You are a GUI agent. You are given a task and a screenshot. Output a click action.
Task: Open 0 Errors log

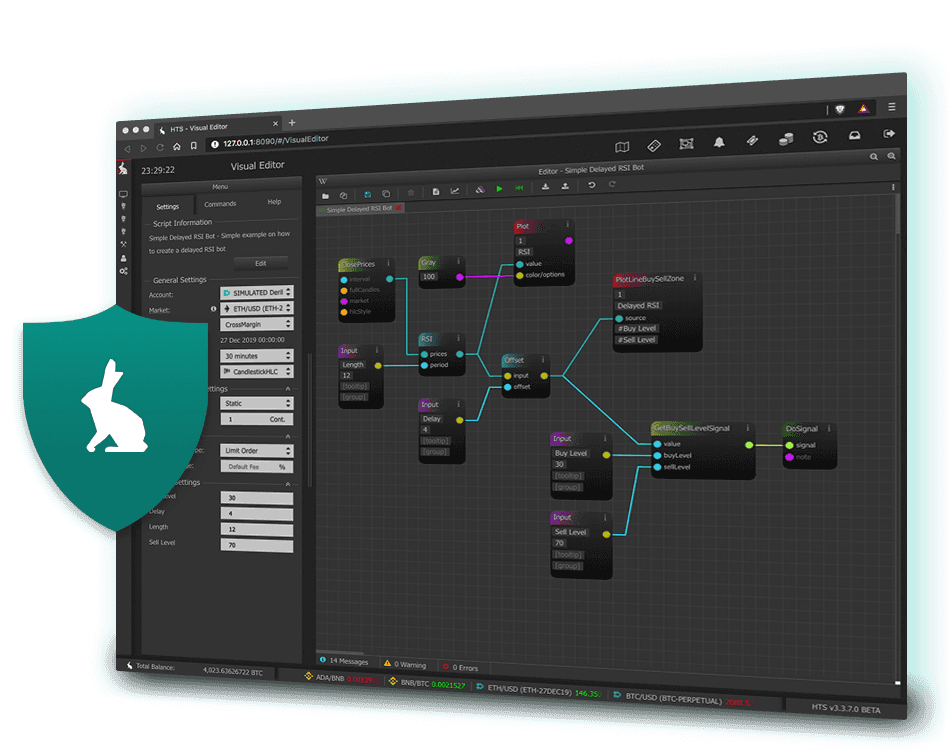pos(460,667)
